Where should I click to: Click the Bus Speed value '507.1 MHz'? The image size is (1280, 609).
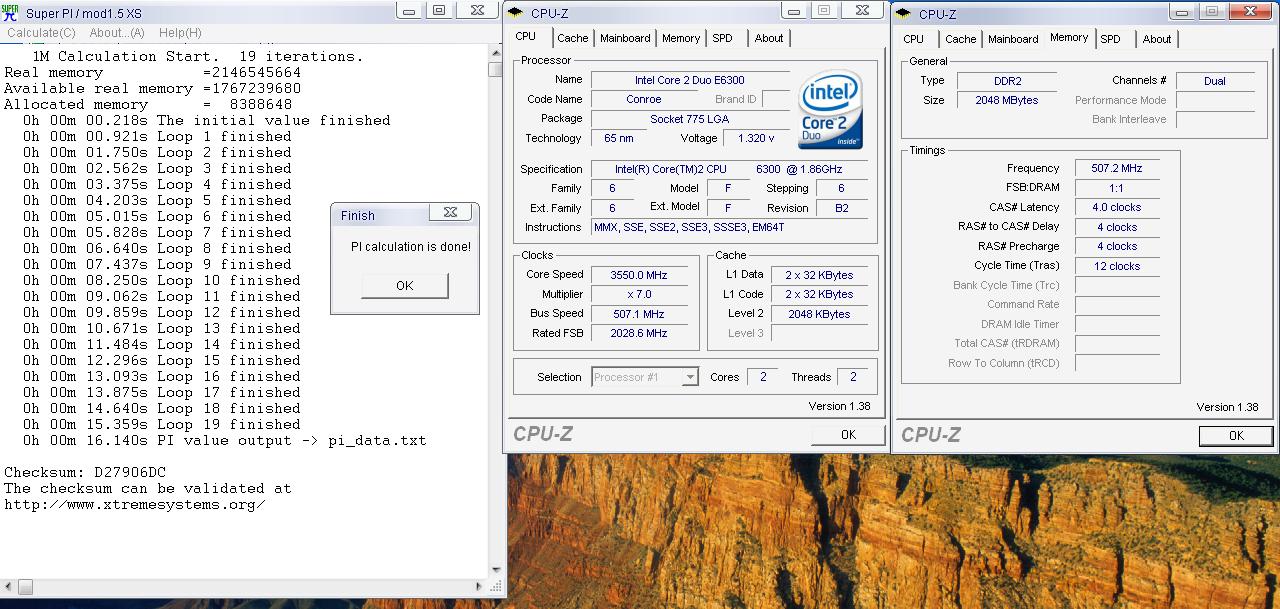[639, 313]
